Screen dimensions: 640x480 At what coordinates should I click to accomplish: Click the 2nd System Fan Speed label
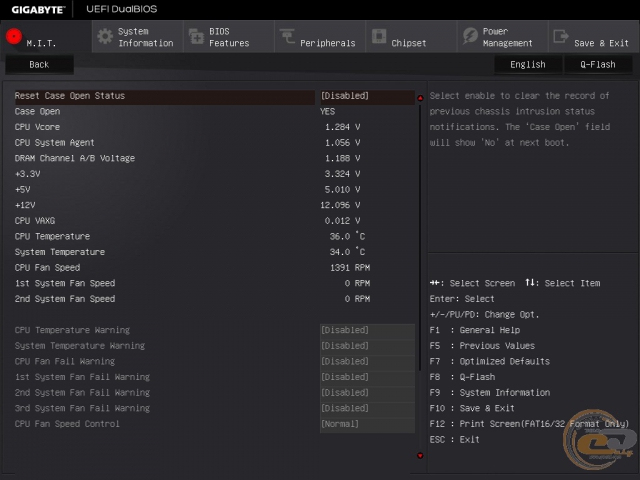click(x=65, y=299)
